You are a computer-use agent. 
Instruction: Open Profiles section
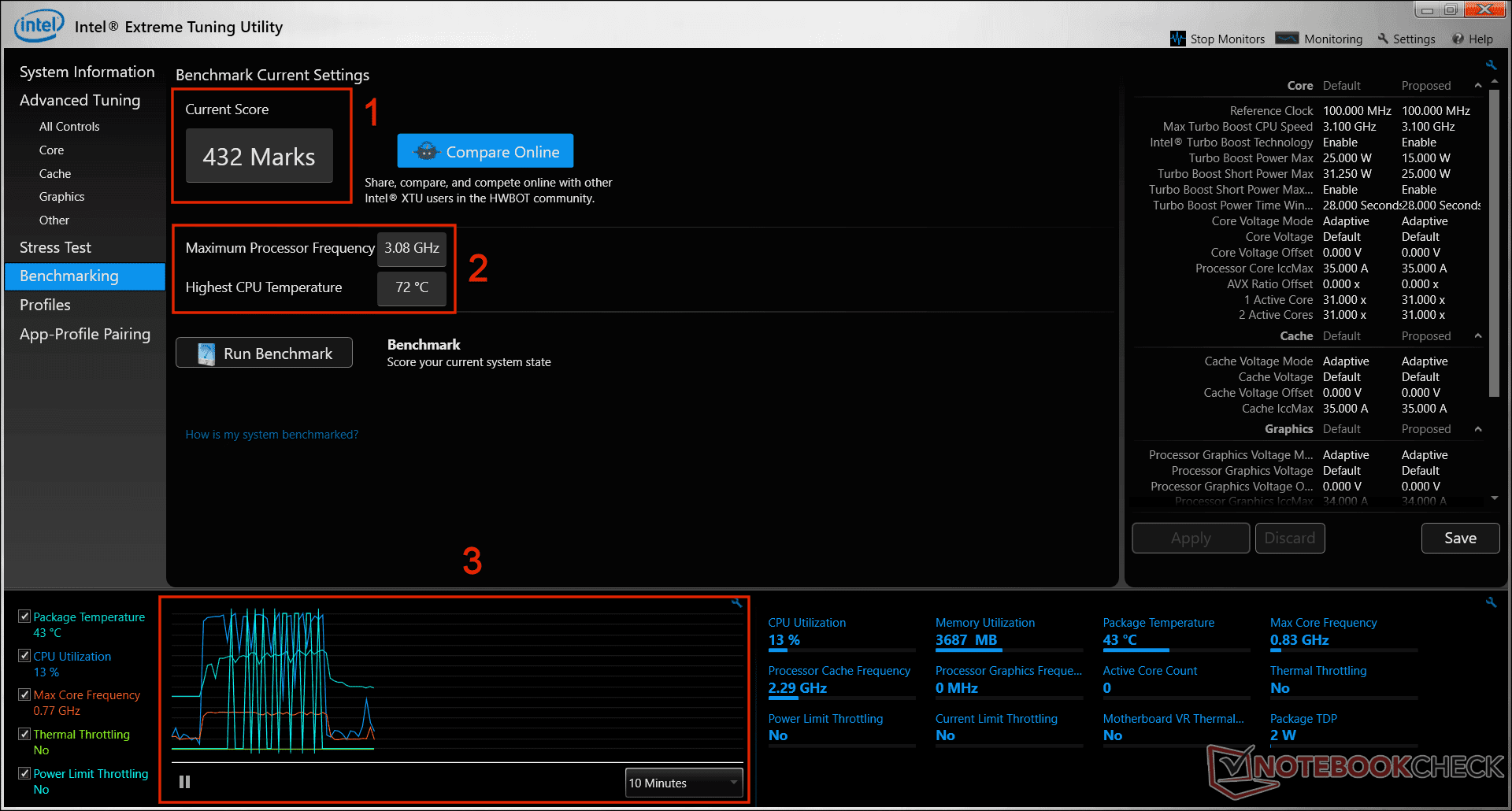pyautogui.click(x=45, y=305)
